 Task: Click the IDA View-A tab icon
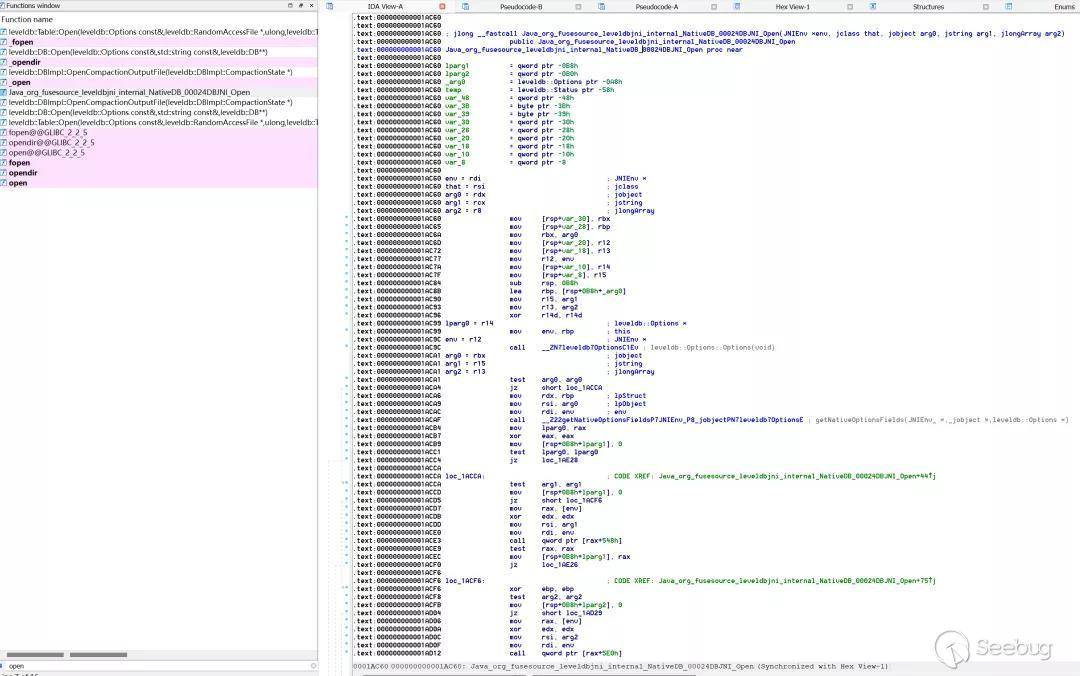pos(330,6)
